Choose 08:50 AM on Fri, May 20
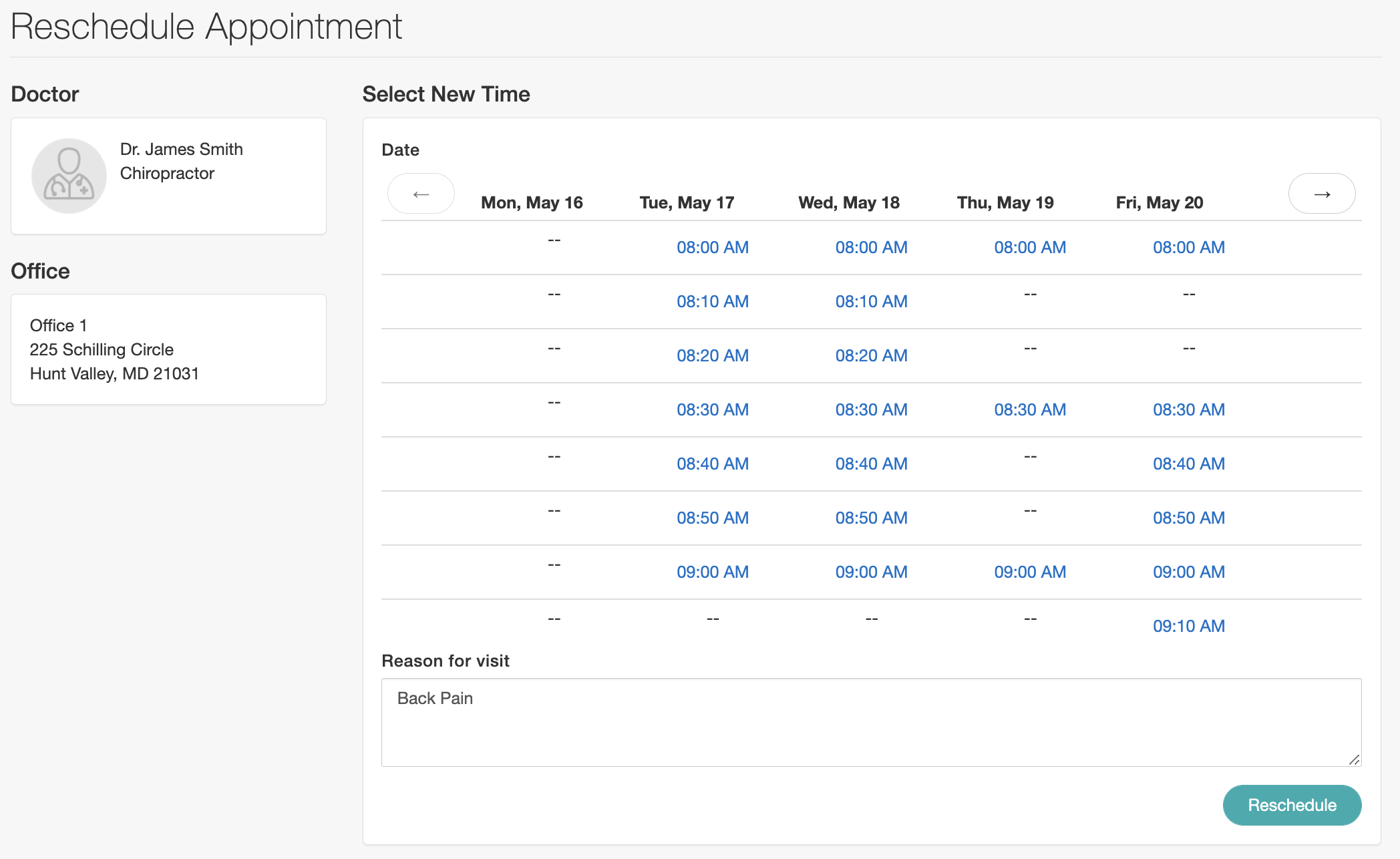 pos(1189,518)
